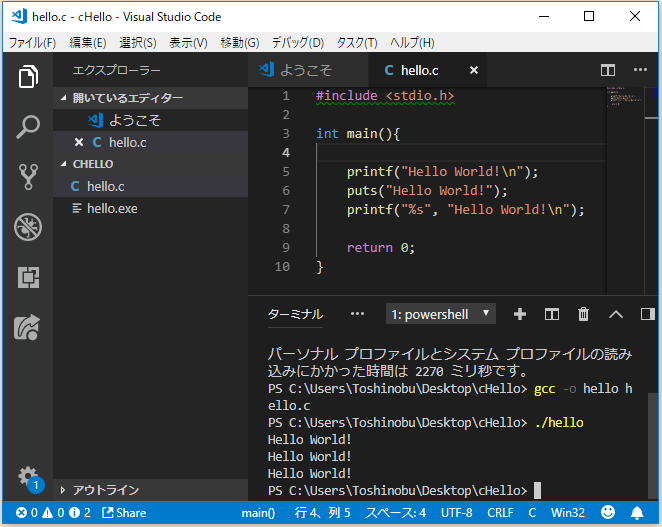Click the VS Code logo in title bar

click(x=19, y=16)
